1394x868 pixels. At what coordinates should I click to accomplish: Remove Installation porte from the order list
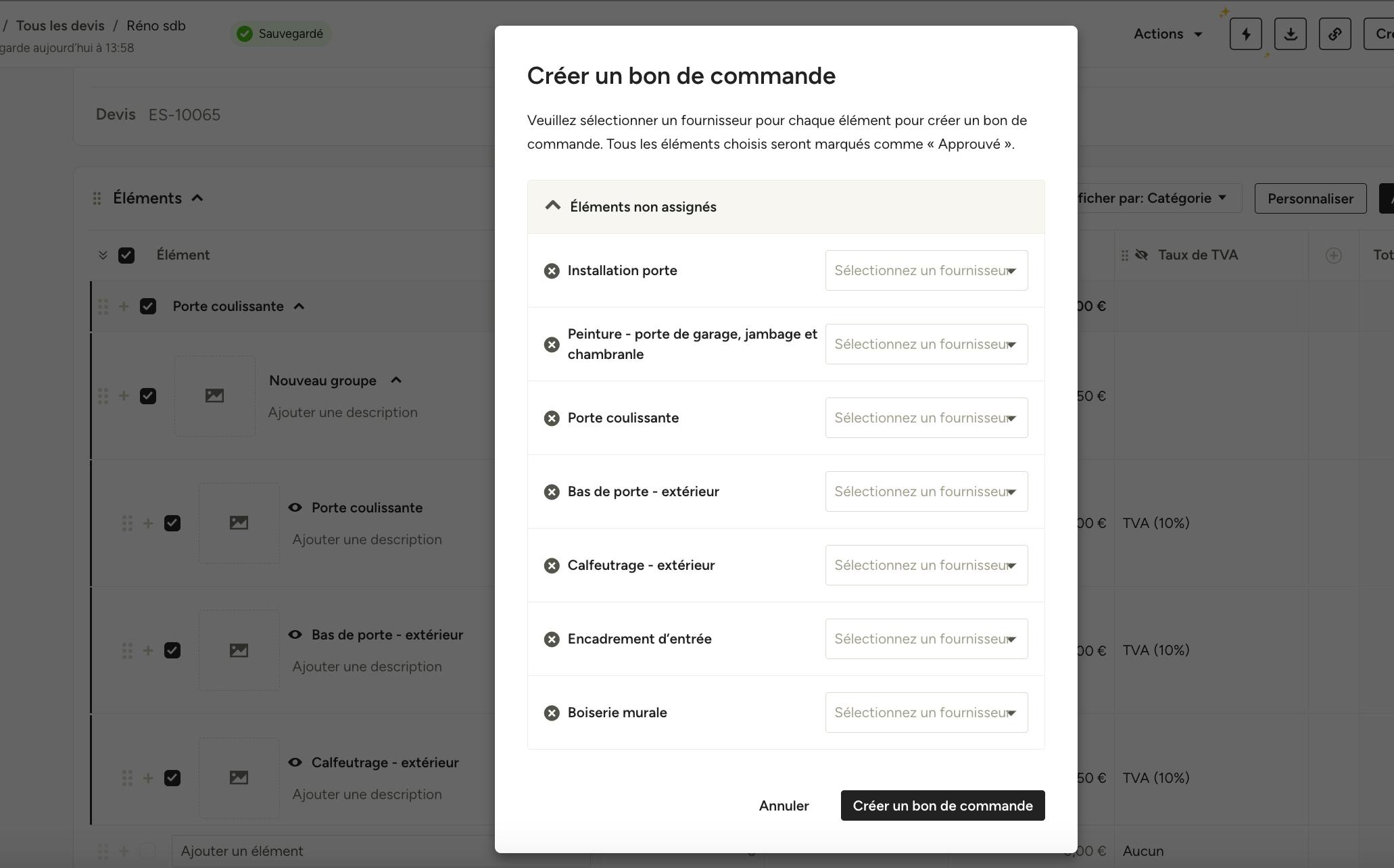(552, 271)
